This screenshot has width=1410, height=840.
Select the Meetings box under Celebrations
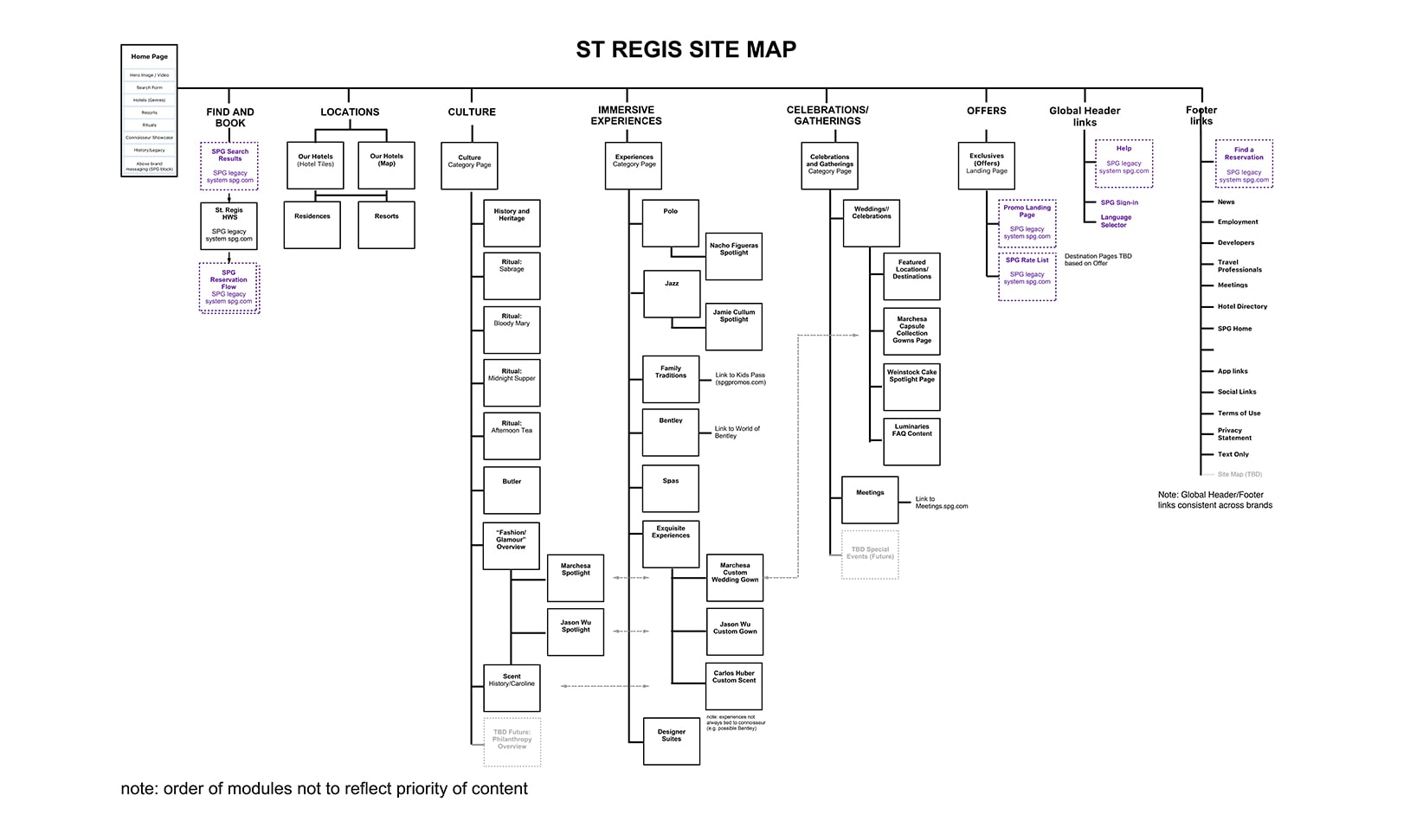pyautogui.click(x=870, y=500)
